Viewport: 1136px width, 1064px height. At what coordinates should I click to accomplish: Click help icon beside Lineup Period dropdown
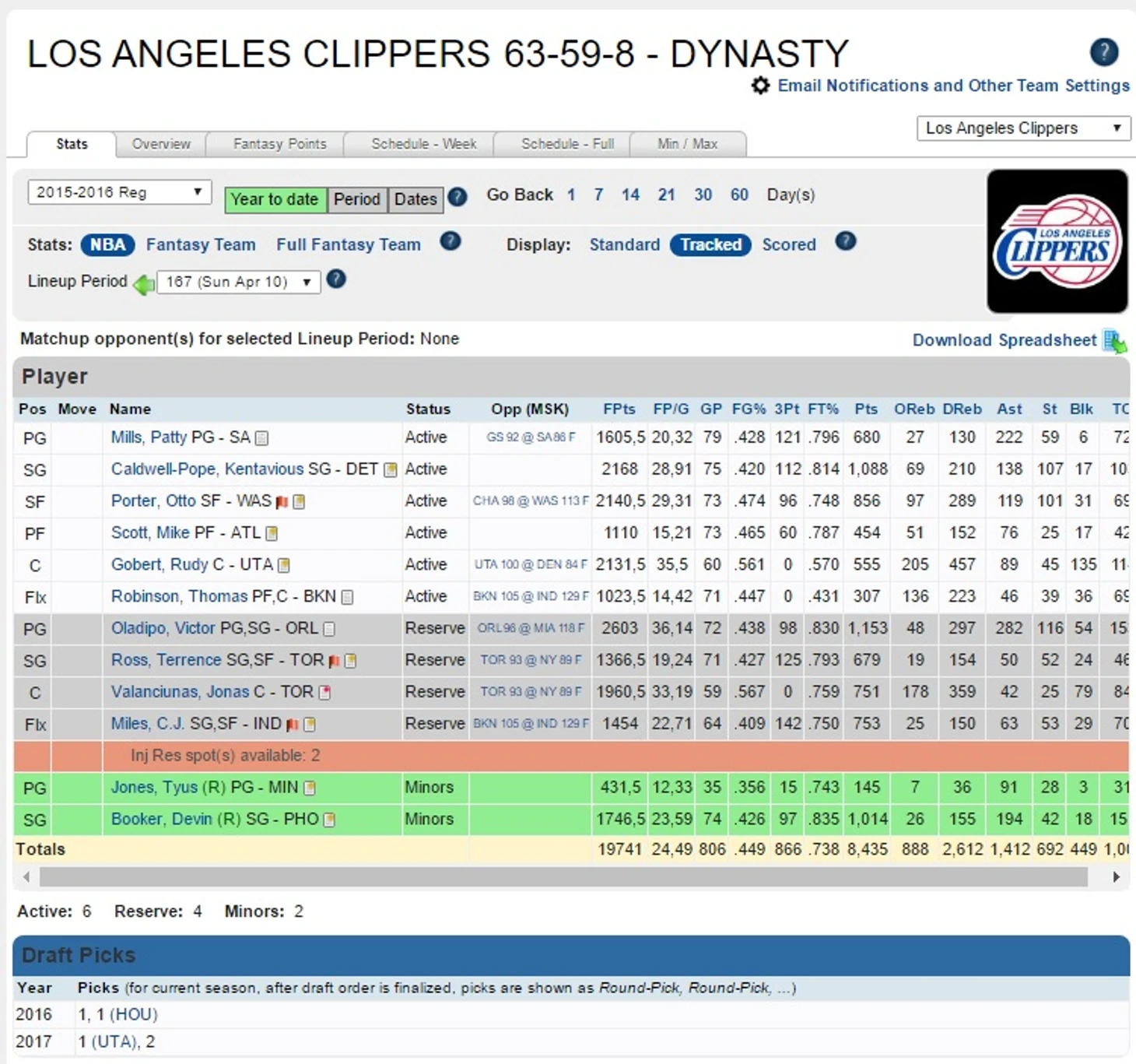pyautogui.click(x=336, y=279)
